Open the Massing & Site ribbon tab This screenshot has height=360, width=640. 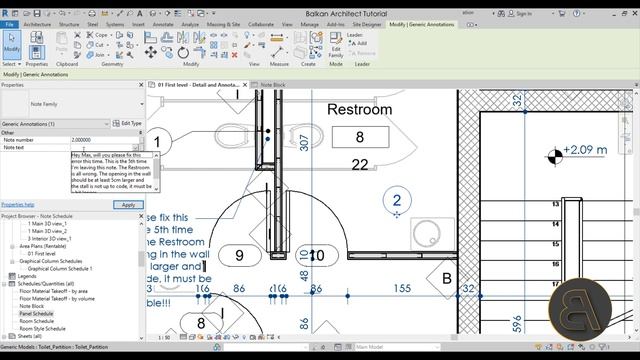(x=223, y=24)
